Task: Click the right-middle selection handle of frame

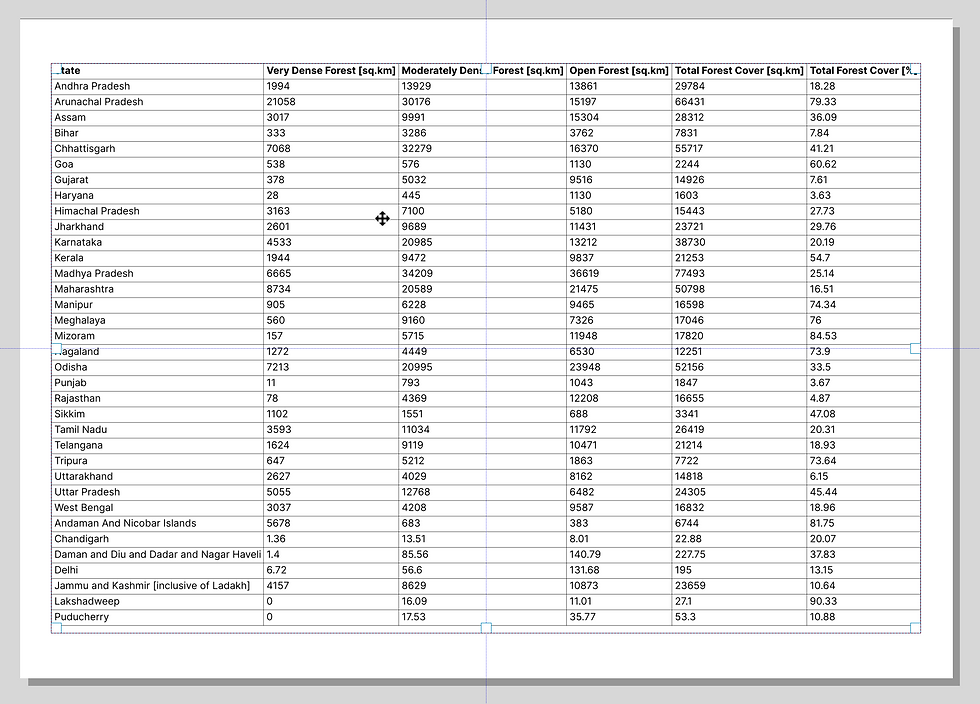Action: [x=915, y=348]
